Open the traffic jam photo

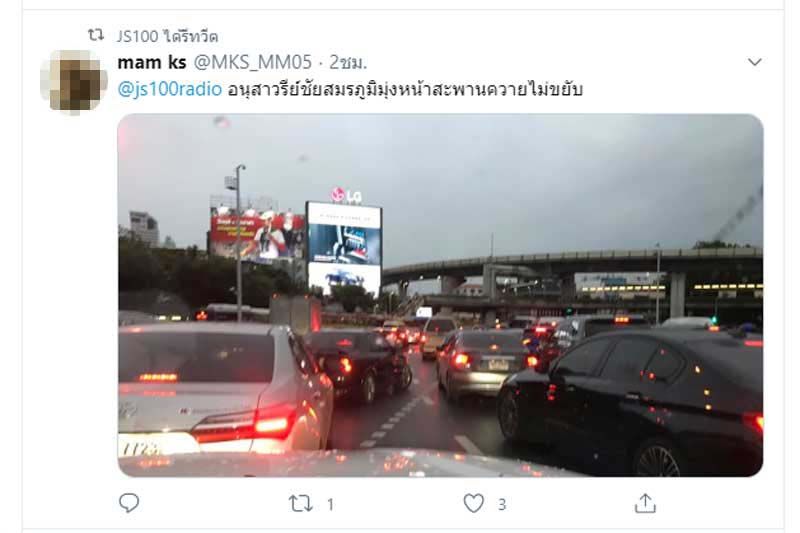coord(440,295)
